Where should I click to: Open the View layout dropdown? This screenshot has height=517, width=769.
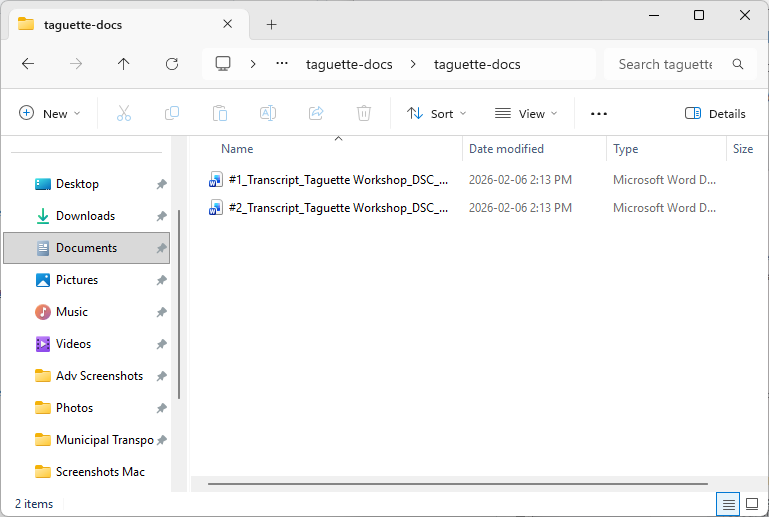[526, 114]
